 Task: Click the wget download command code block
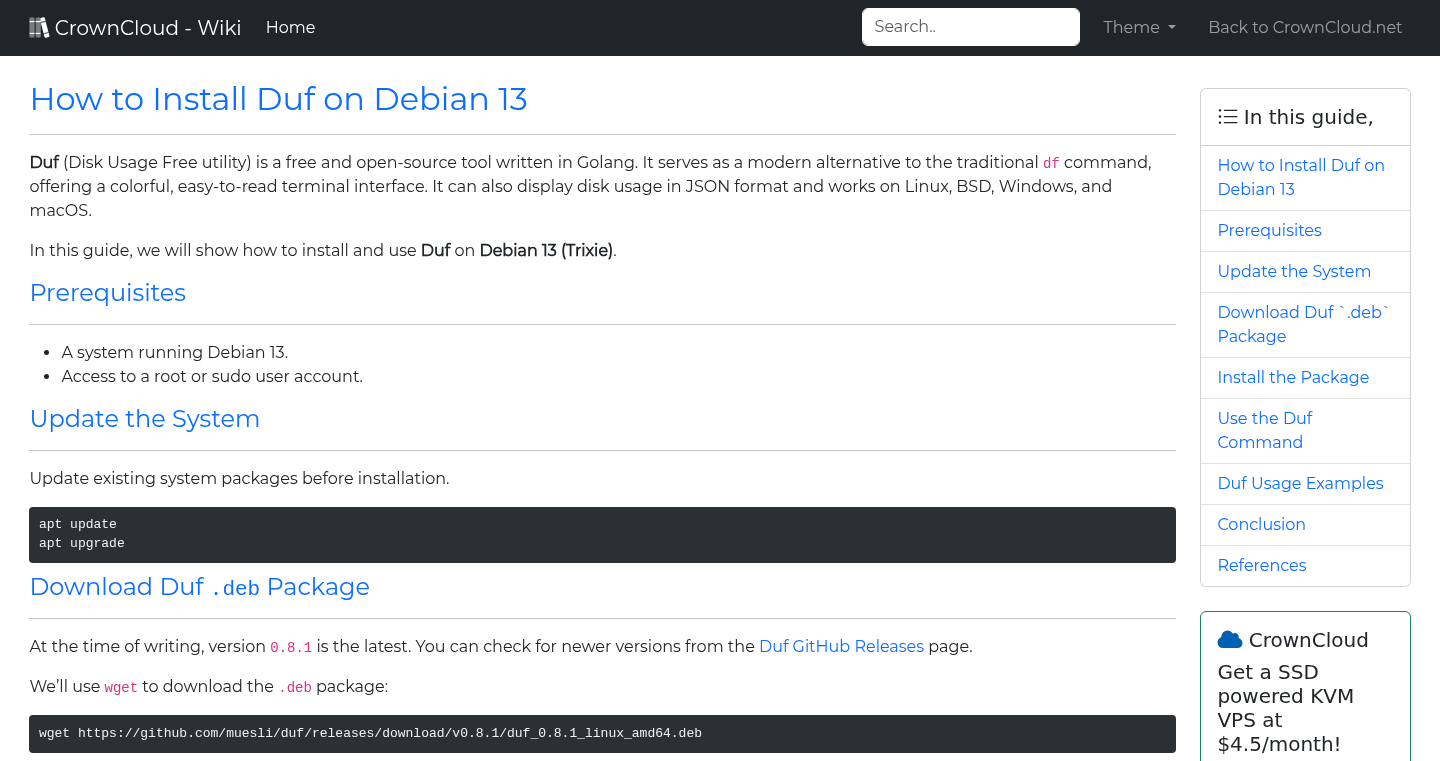pyautogui.click(x=600, y=733)
